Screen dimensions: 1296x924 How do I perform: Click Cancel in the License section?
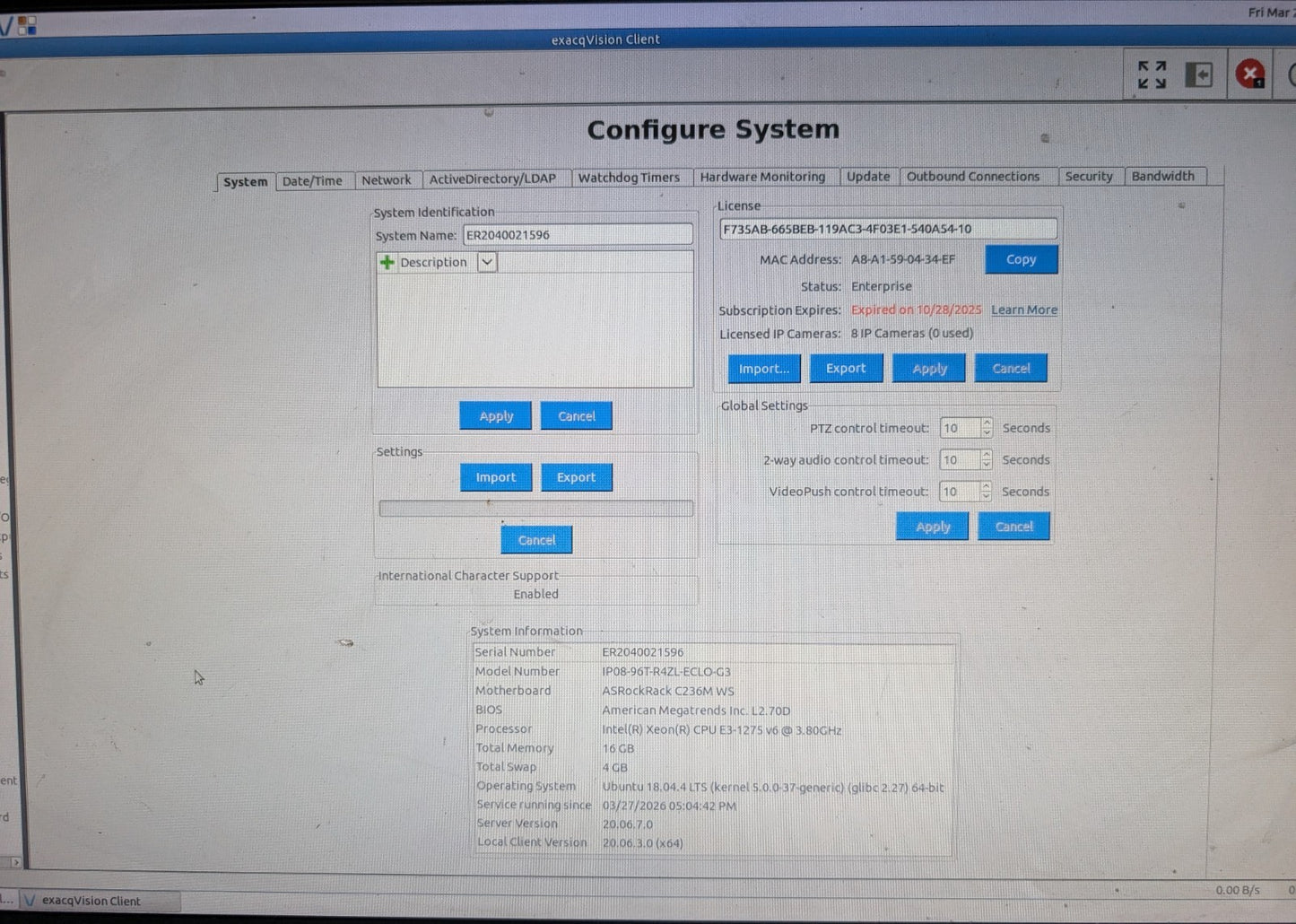click(1011, 369)
